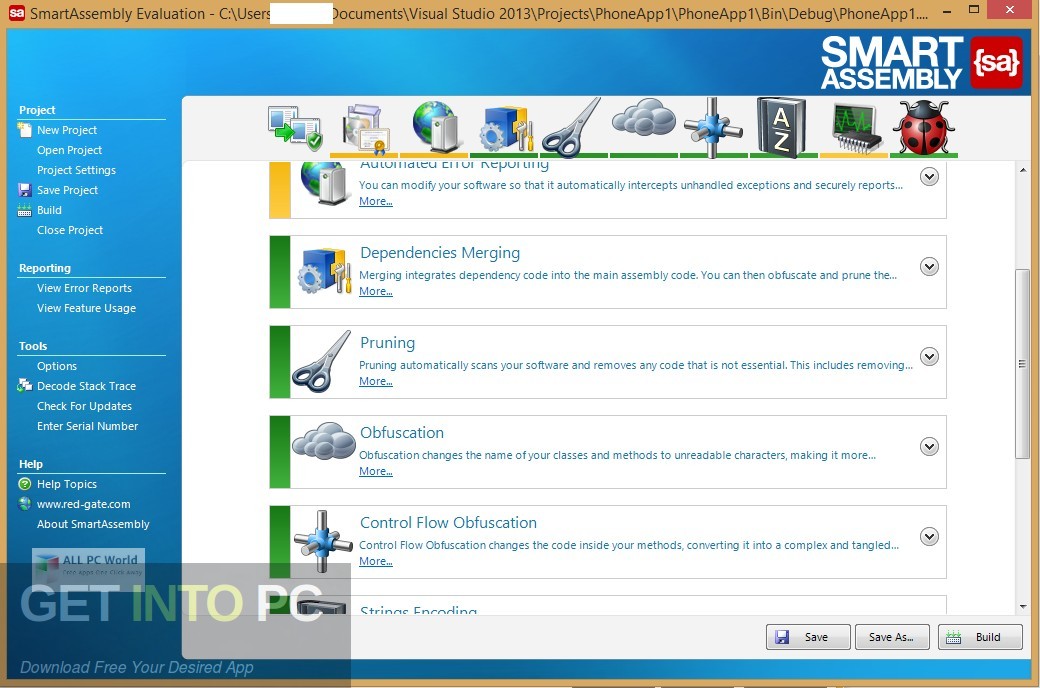The width and height of the screenshot is (1040, 688).
Task: Click the Control Flow Obfuscation heading
Action: click(x=448, y=523)
